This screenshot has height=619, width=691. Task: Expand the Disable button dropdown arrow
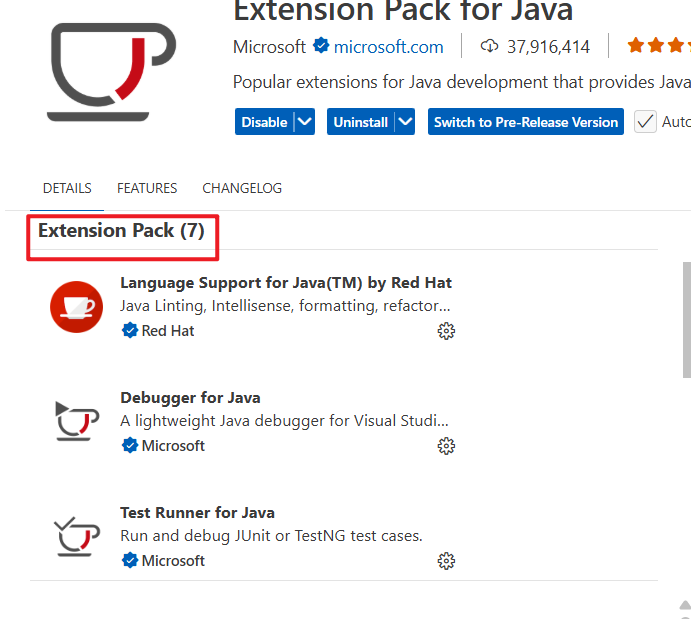pyautogui.click(x=305, y=122)
